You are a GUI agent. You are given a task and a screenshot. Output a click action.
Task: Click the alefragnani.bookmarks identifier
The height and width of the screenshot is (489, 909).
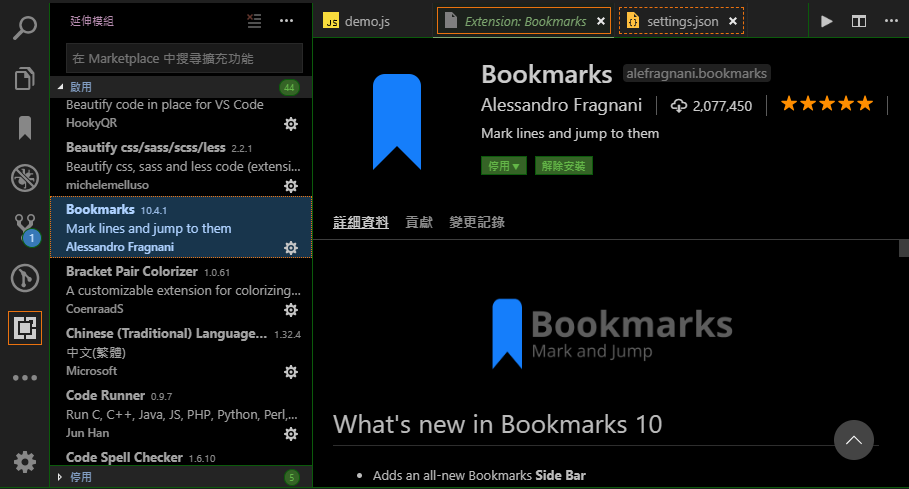[696, 74]
